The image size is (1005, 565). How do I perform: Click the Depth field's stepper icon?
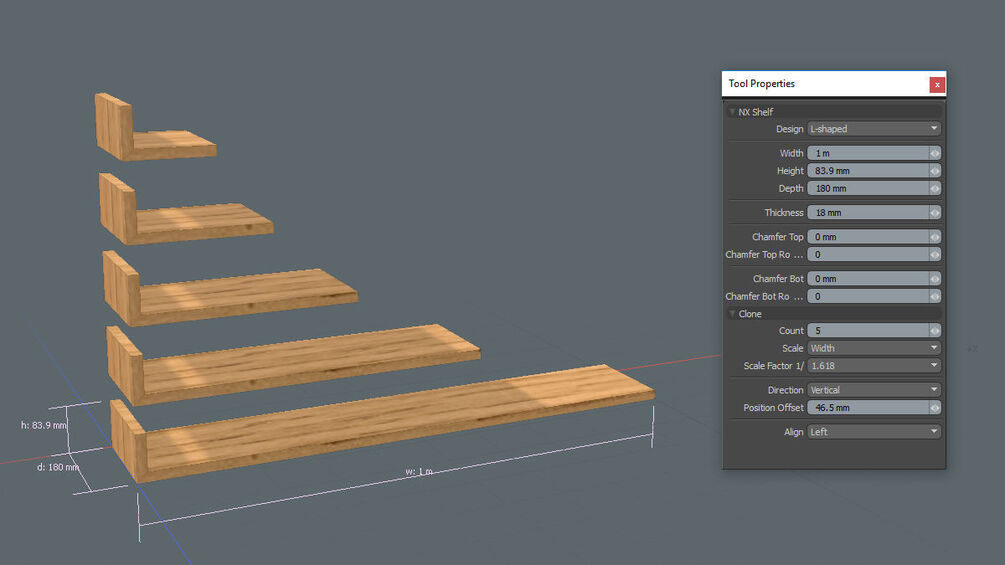pyautogui.click(x=935, y=188)
